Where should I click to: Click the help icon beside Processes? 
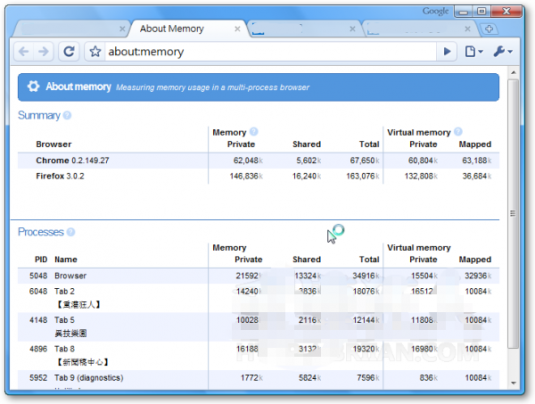(71, 232)
